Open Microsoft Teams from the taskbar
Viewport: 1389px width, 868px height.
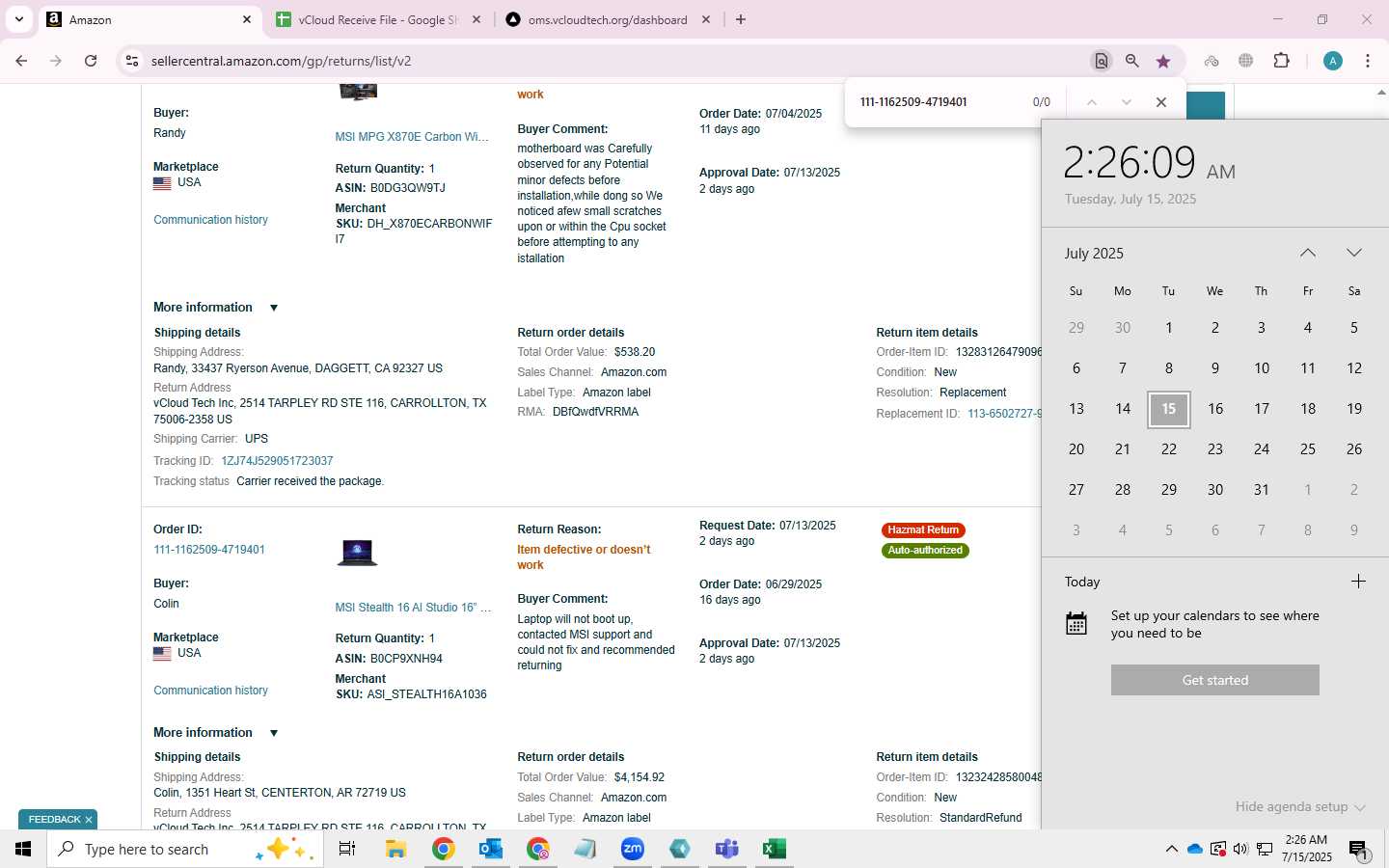[x=727, y=849]
